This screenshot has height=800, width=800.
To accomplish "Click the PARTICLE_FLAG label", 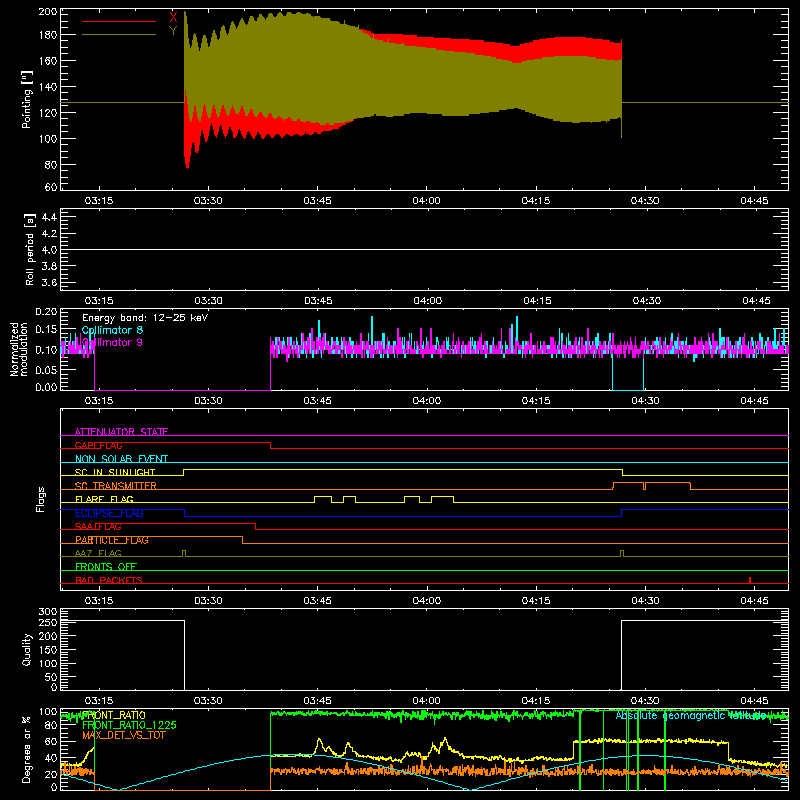I will (112, 540).
